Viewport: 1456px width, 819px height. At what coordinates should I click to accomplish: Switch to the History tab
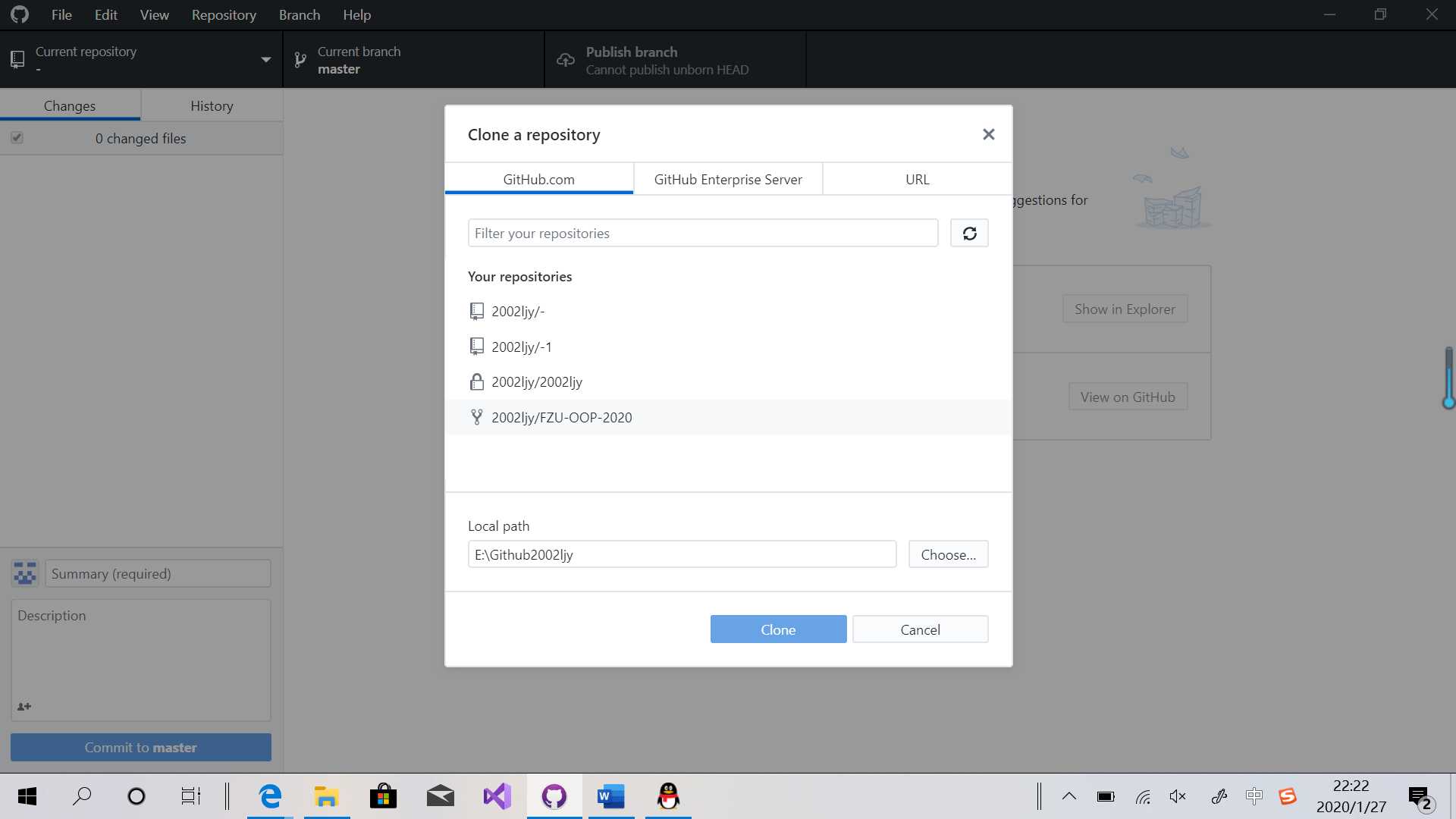pos(212,105)
